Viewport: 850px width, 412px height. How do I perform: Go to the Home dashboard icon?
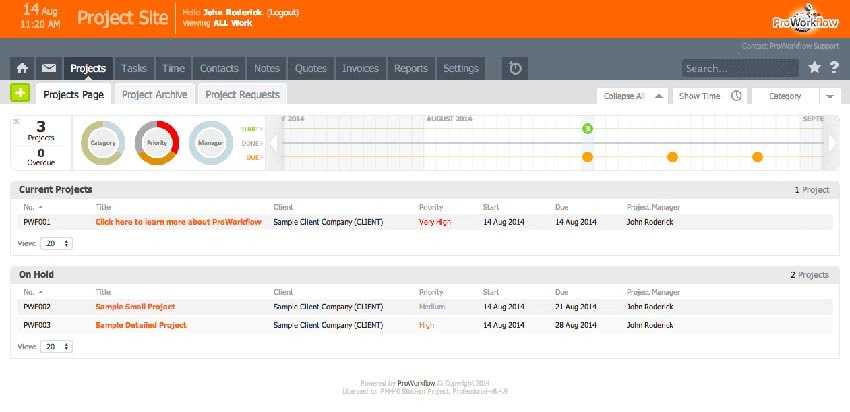[22, 68]
